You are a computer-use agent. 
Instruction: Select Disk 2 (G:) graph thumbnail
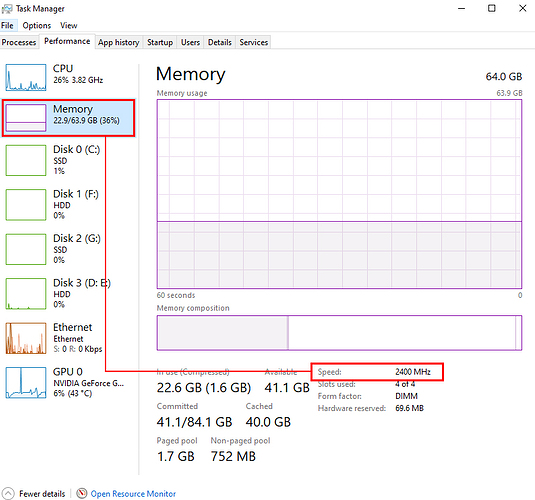pos(26,249)
